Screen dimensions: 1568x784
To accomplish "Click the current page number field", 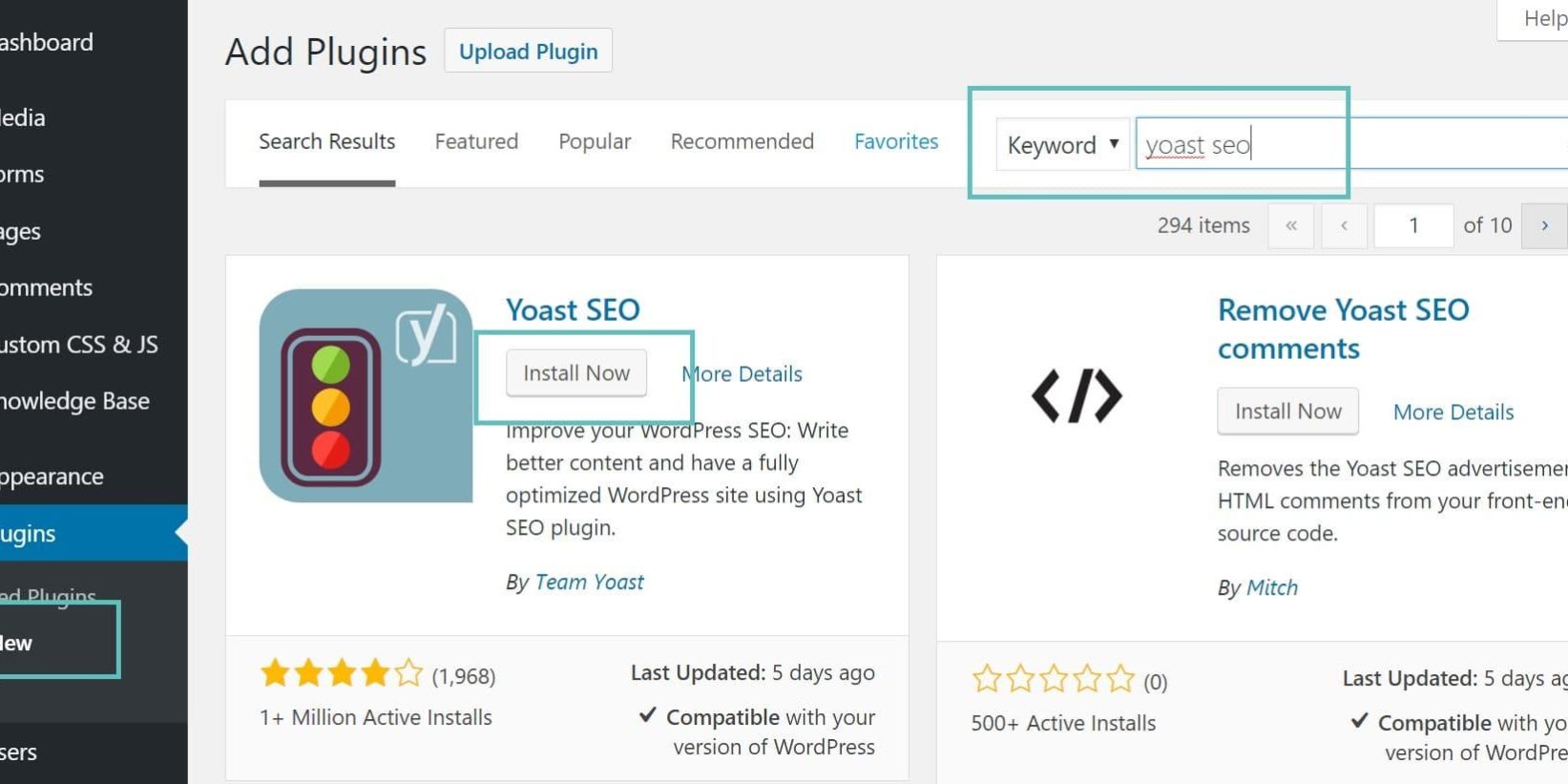I will [1413, 226].
